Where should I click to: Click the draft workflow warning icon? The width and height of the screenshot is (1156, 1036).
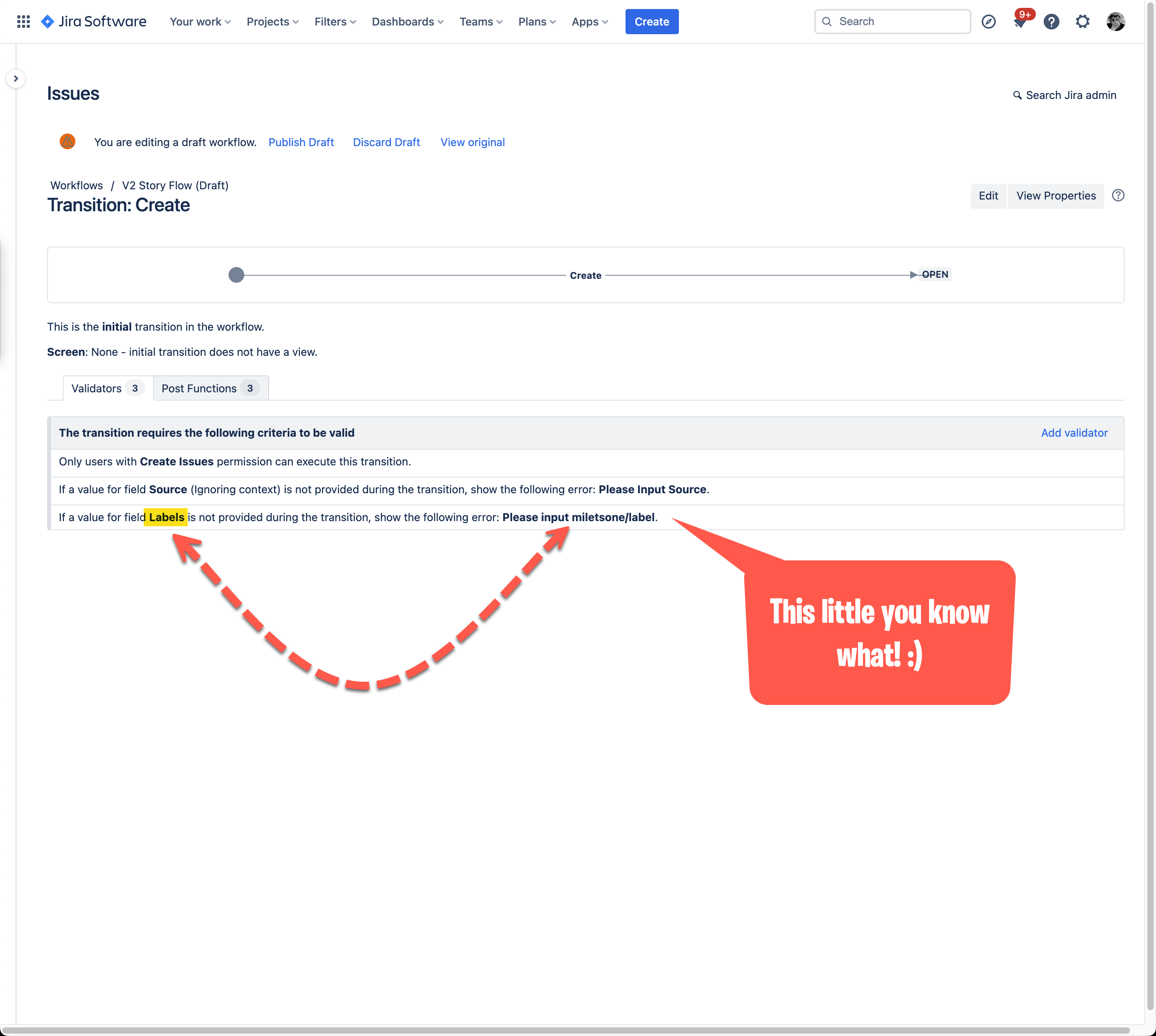click(67, 141)
